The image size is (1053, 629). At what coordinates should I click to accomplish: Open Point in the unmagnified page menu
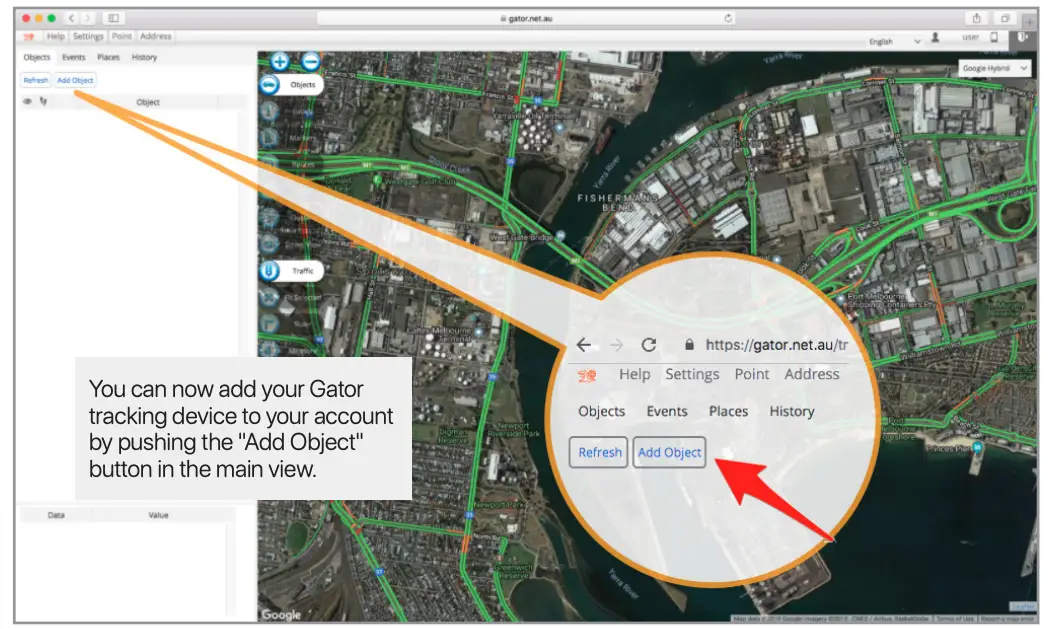[122, 36]
